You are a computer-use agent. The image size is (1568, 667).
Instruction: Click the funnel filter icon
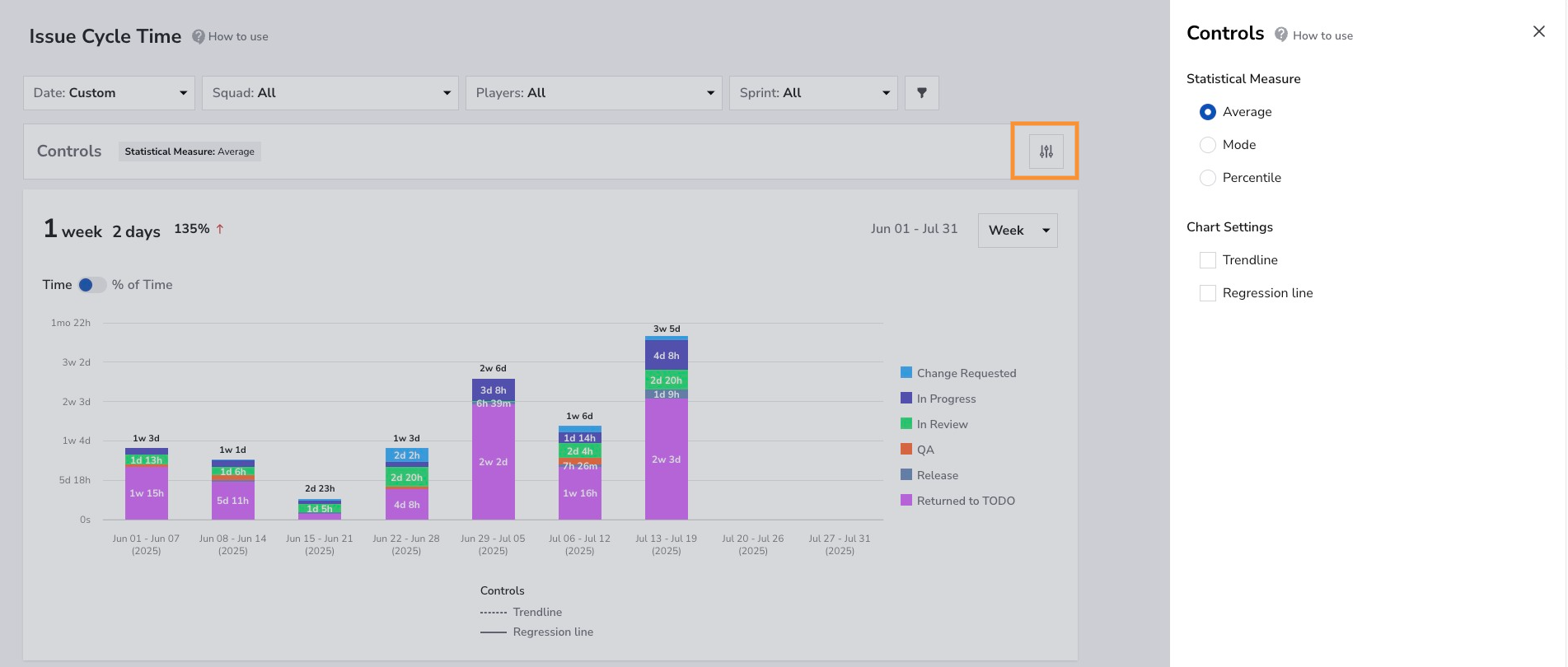pos(922,93)
